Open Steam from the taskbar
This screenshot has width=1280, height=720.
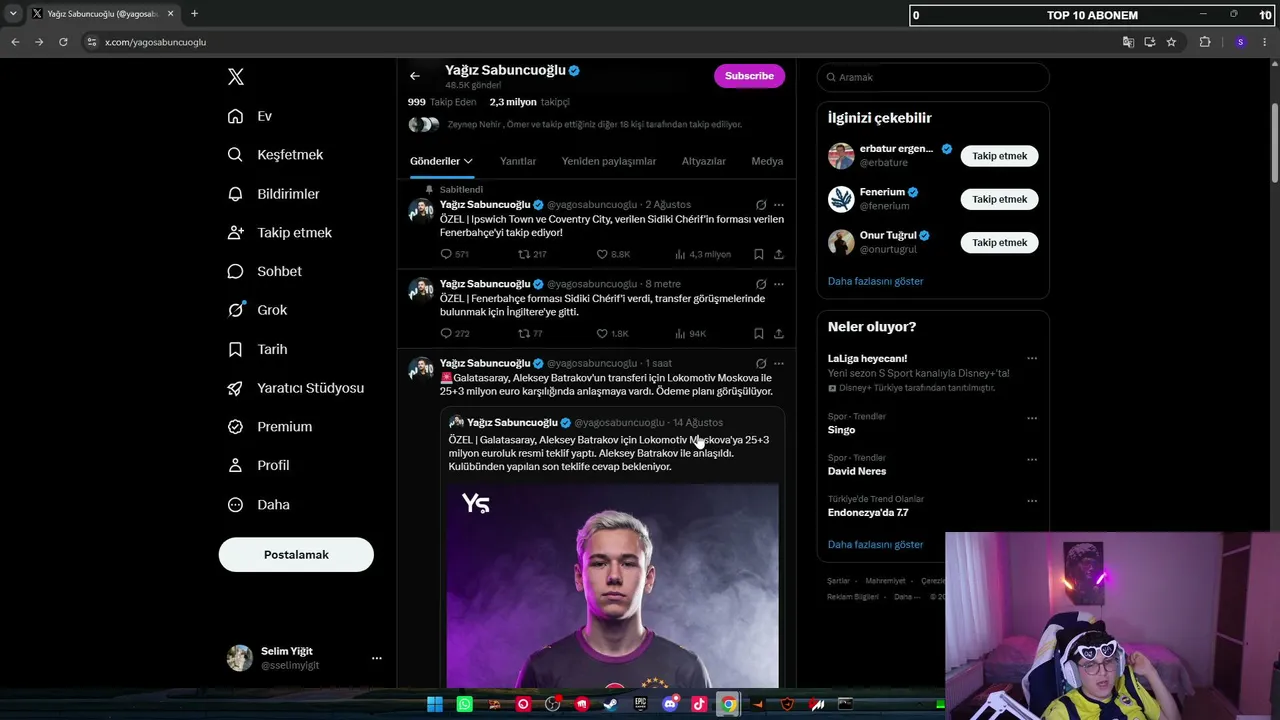(611, 704)
